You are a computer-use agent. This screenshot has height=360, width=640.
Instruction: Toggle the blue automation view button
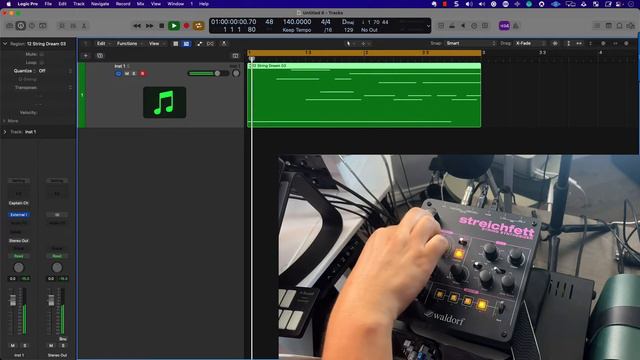click(186, 43)
